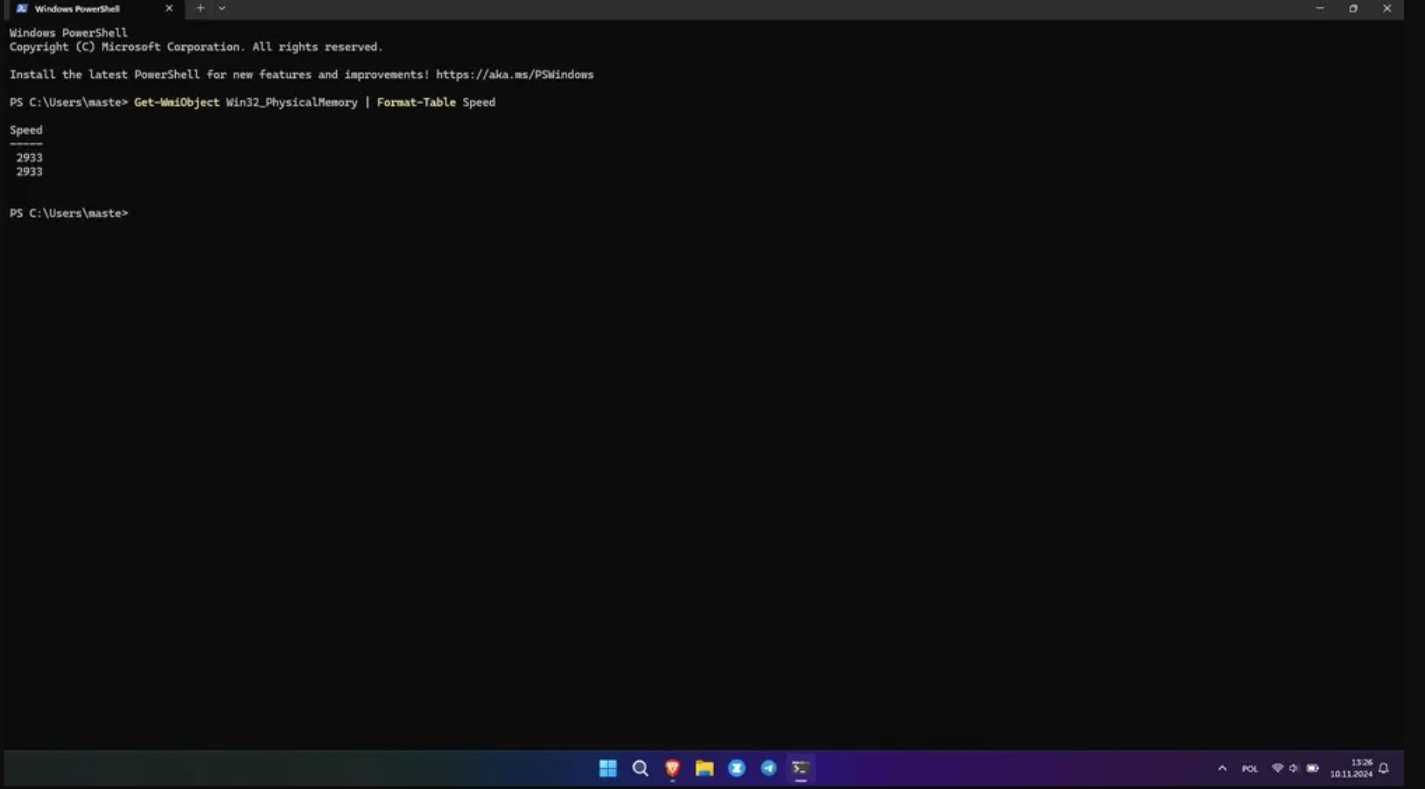Open the Windows Start menu
This screenshot has height=789, width=1425.
608,768
